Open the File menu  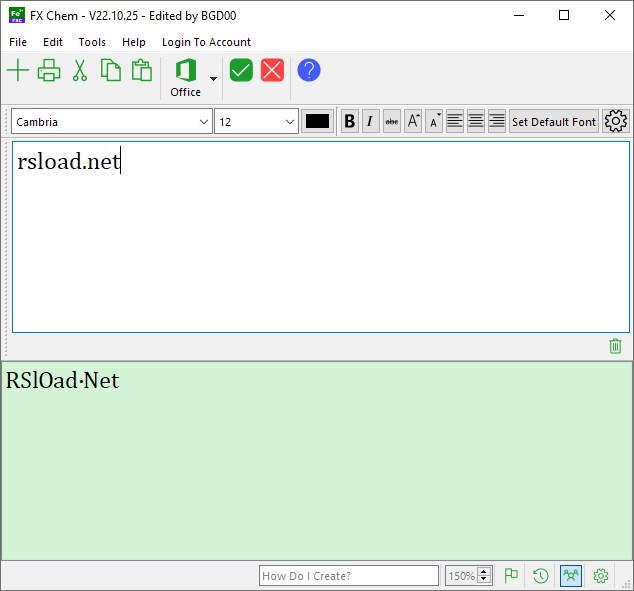[18, 42]
